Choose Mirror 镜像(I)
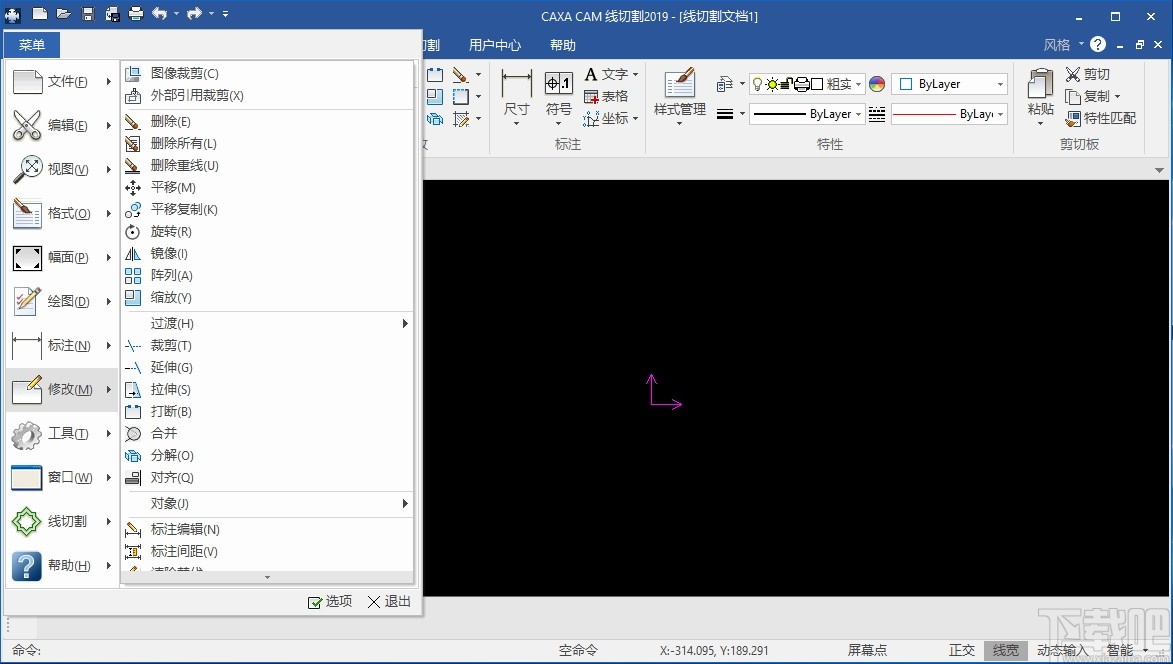The image size is (1173, 664). [x=267, y=253]
